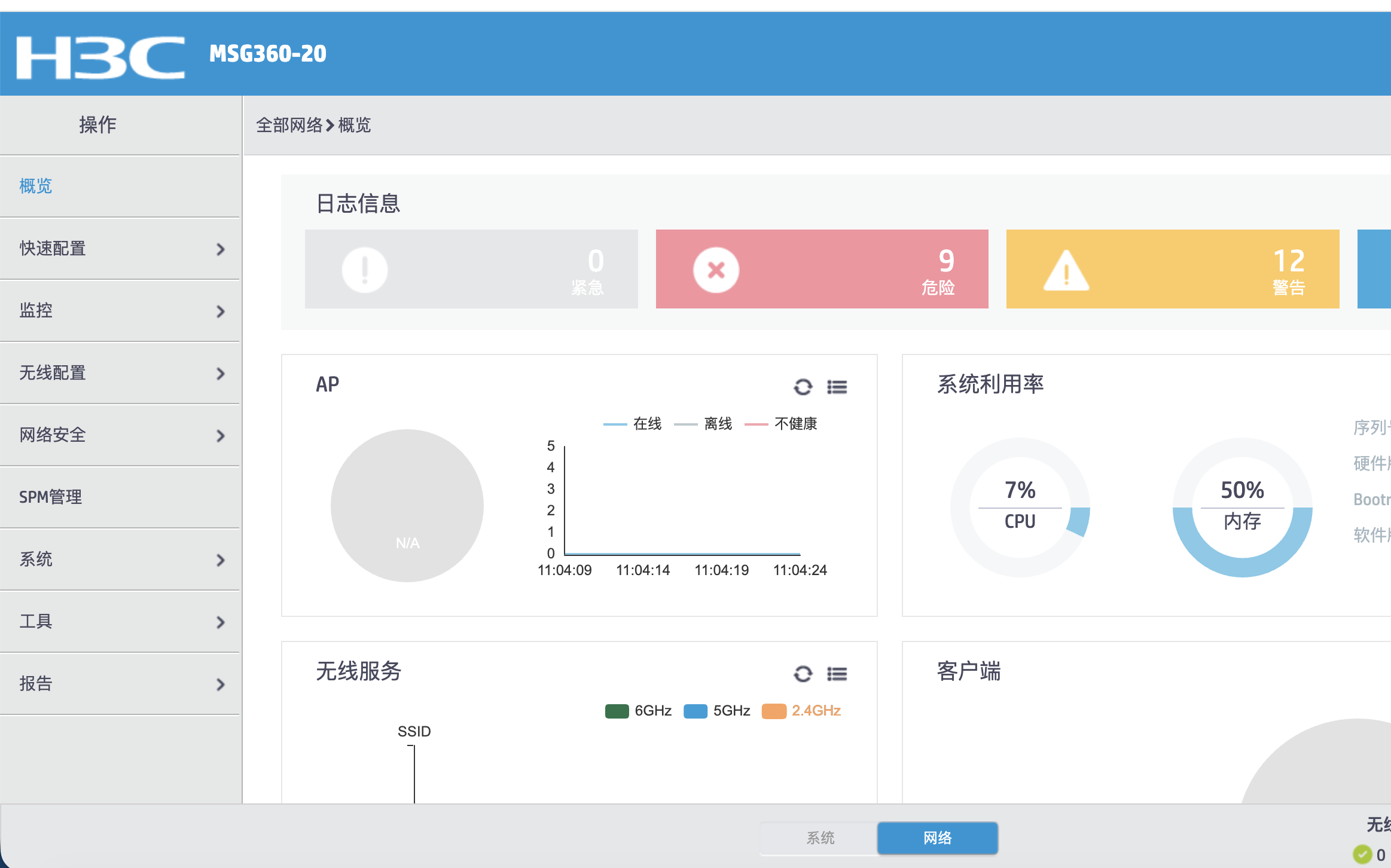Select the 网络 view tab
The width and height of the screenshot is (1391, 868).
(x=937, y=838)
